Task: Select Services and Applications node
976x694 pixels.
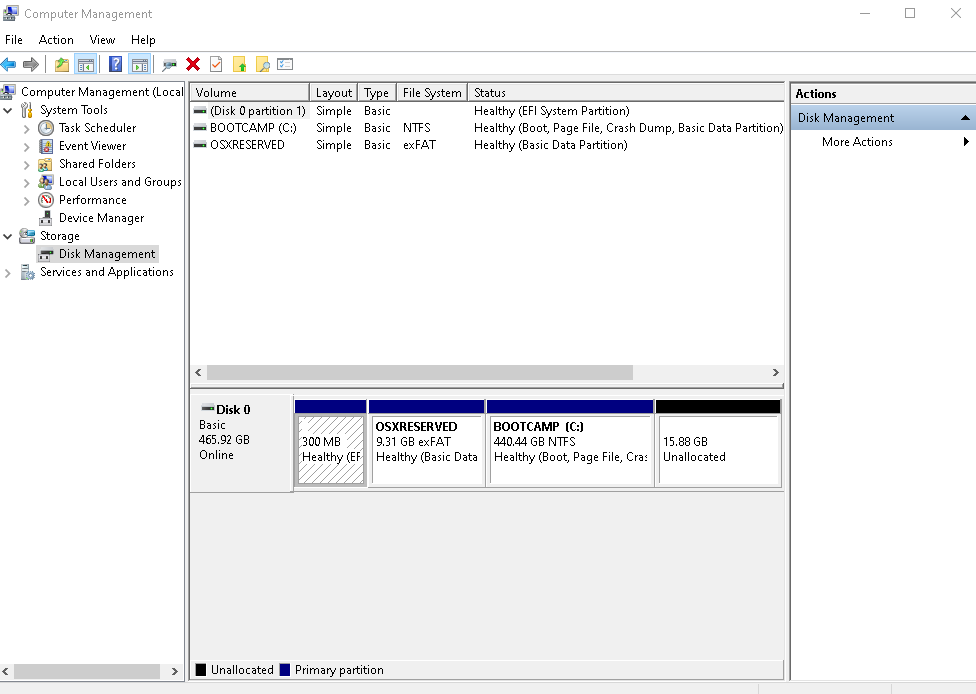Action: point(106,272)
